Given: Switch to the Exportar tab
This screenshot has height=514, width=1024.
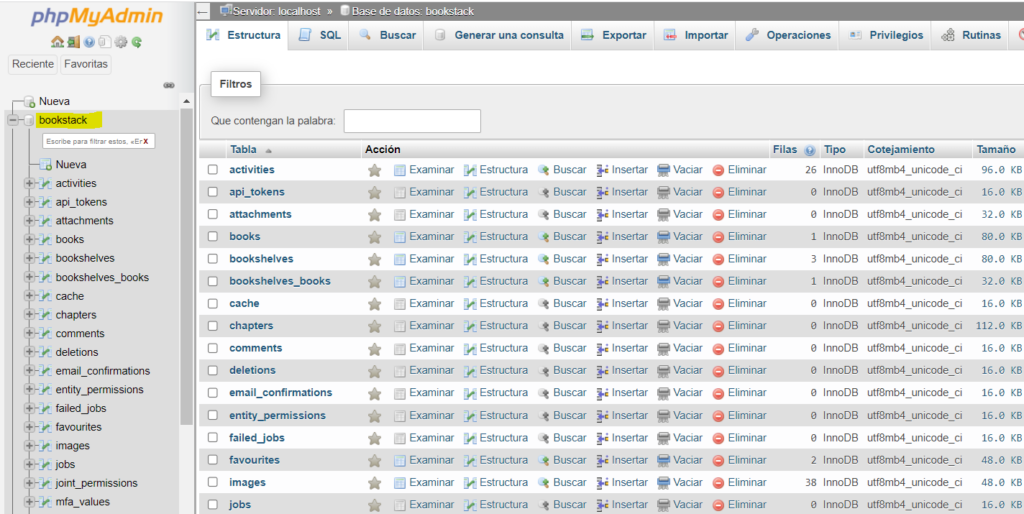Looking at the screenshot, I should point(613,35).
